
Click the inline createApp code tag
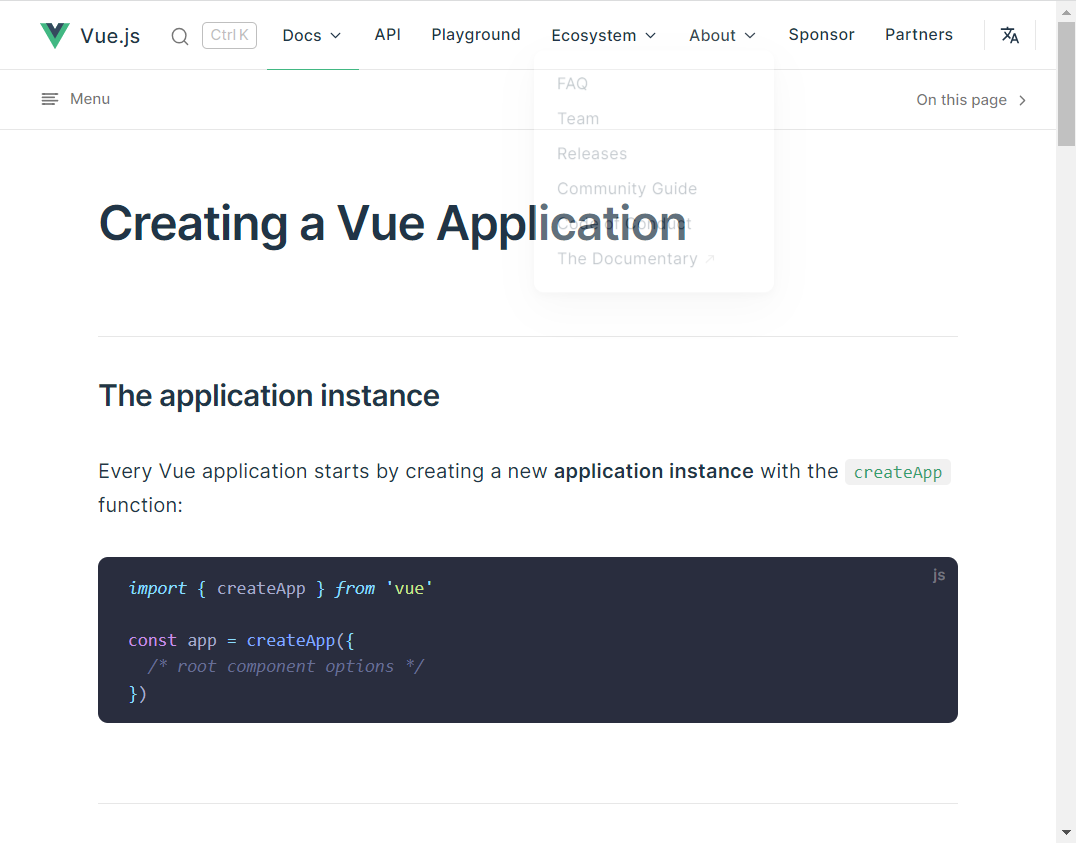898,472
